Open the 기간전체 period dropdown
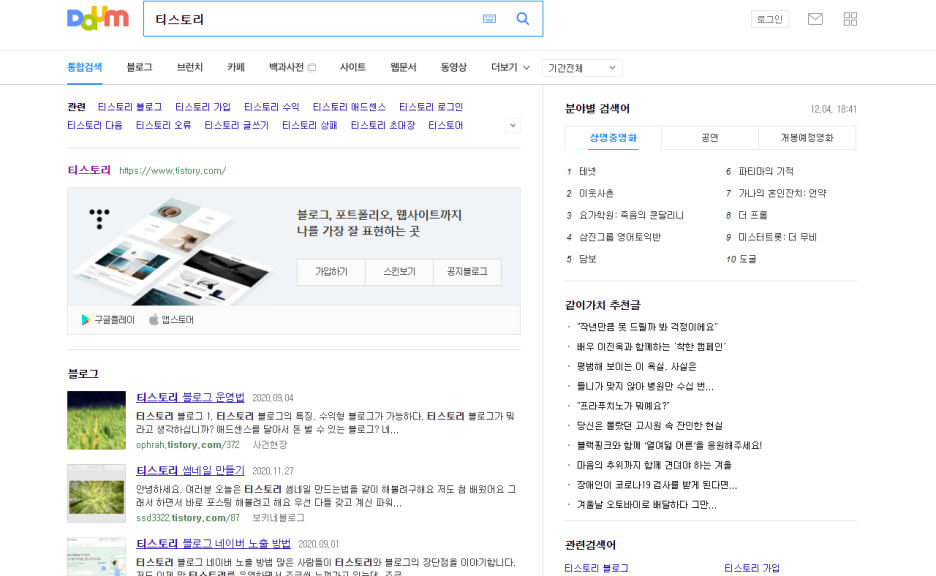The height and width of the screenshot is (576, 936). pyautogui.click(x=582, y=68)
